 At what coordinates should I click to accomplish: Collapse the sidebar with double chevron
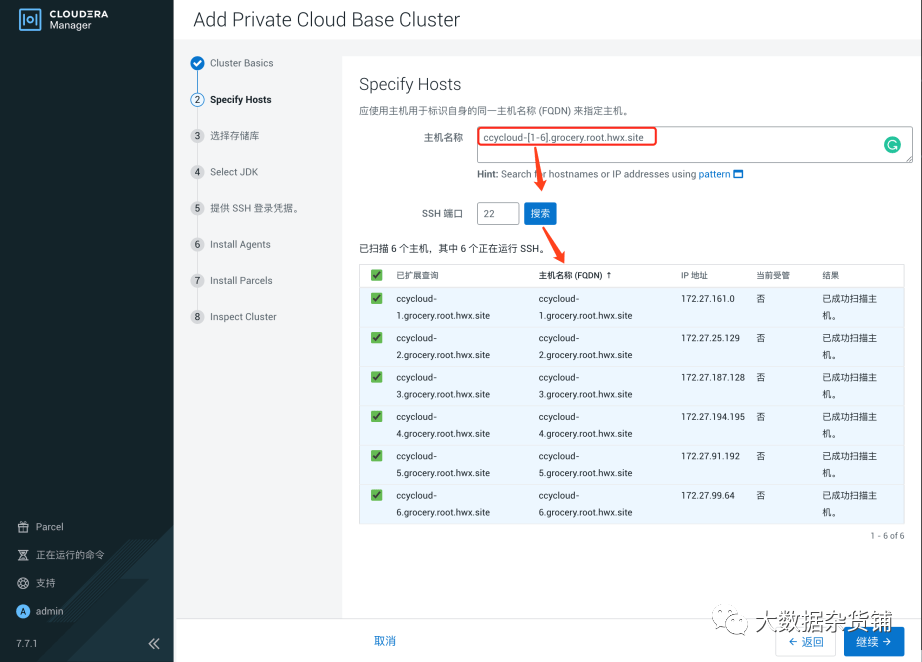[154, 644]
